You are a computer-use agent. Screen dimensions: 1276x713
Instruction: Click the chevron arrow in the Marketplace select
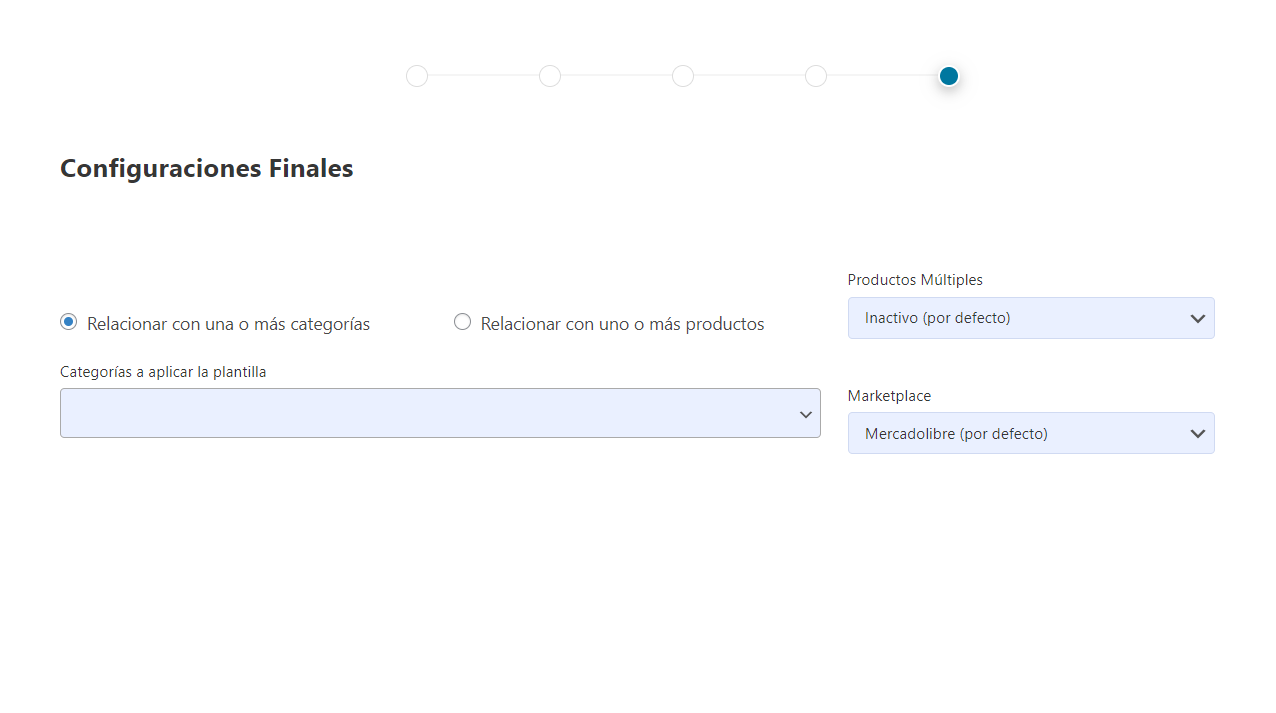tap(1197, 434)
